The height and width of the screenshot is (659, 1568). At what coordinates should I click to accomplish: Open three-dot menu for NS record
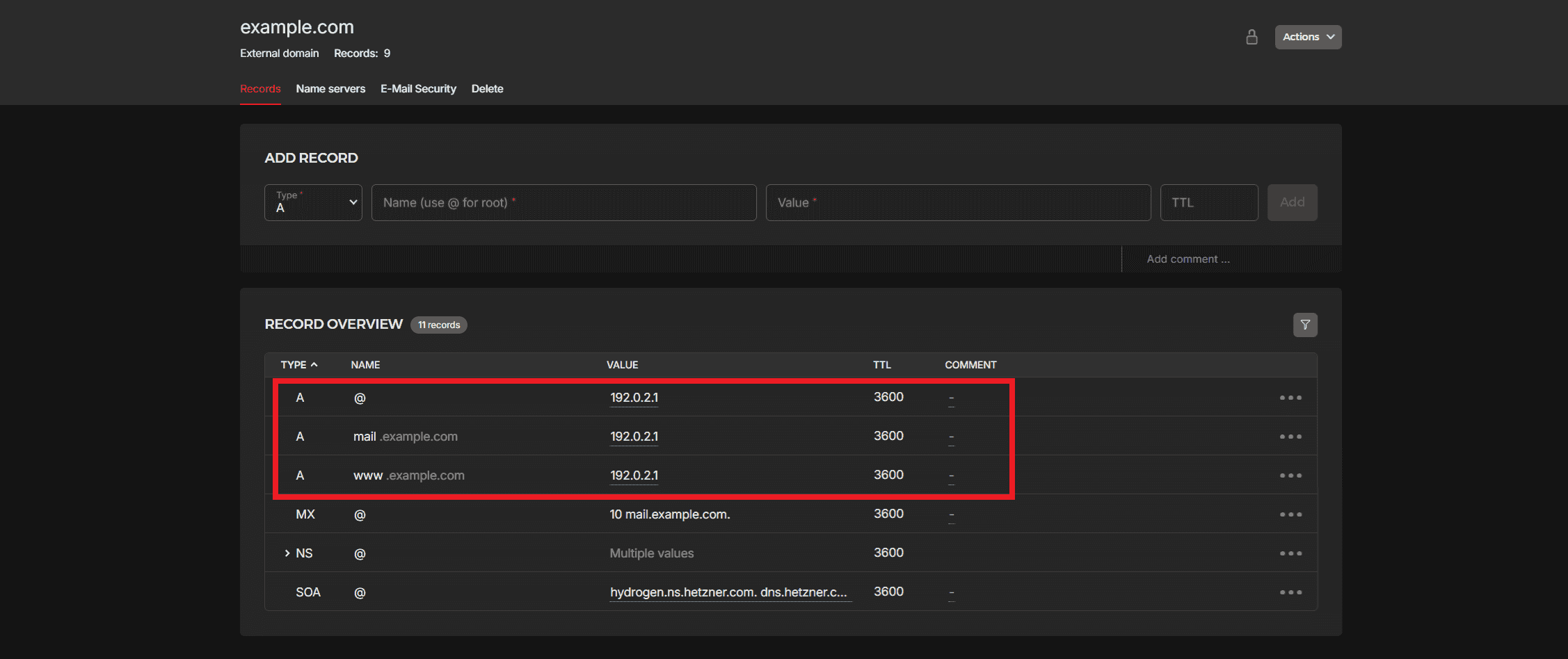tap(1290, 553)
